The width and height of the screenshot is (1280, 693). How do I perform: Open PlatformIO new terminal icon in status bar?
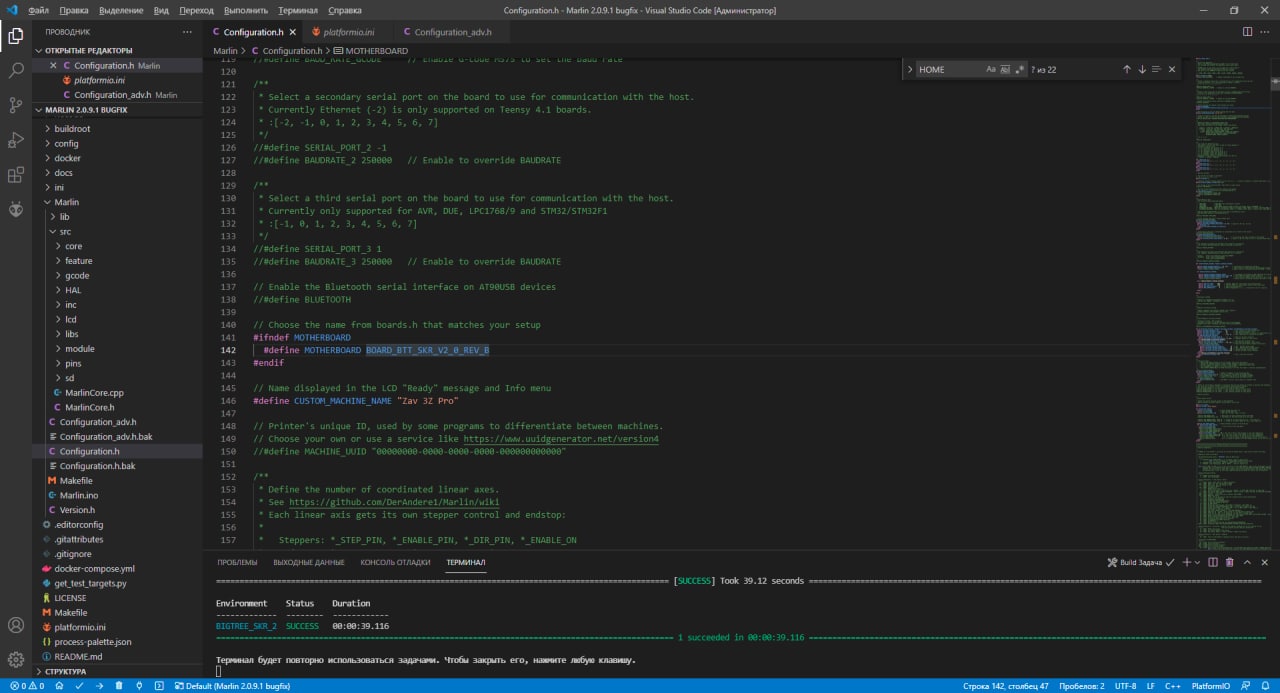pyautogui.click(x=159, y=686)
